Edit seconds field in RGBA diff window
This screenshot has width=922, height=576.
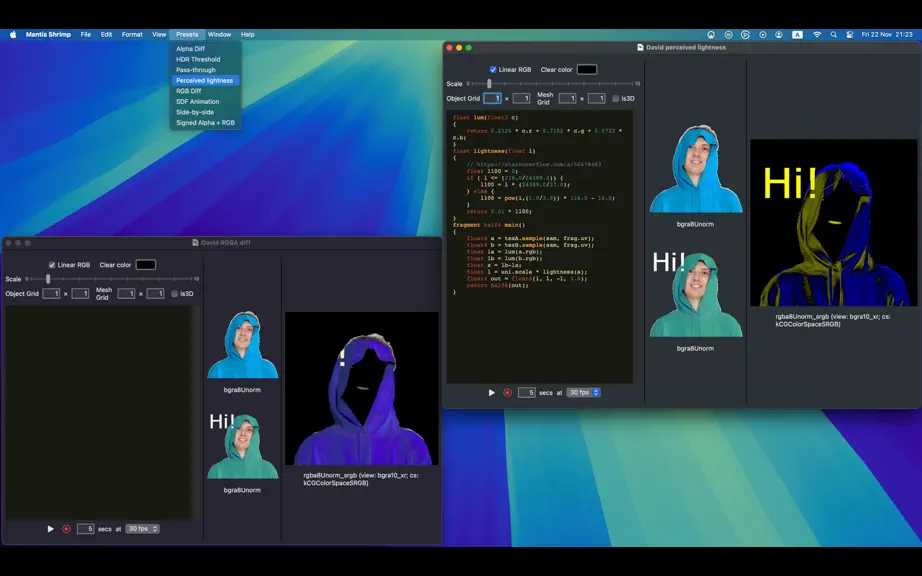tap(85, 529)
